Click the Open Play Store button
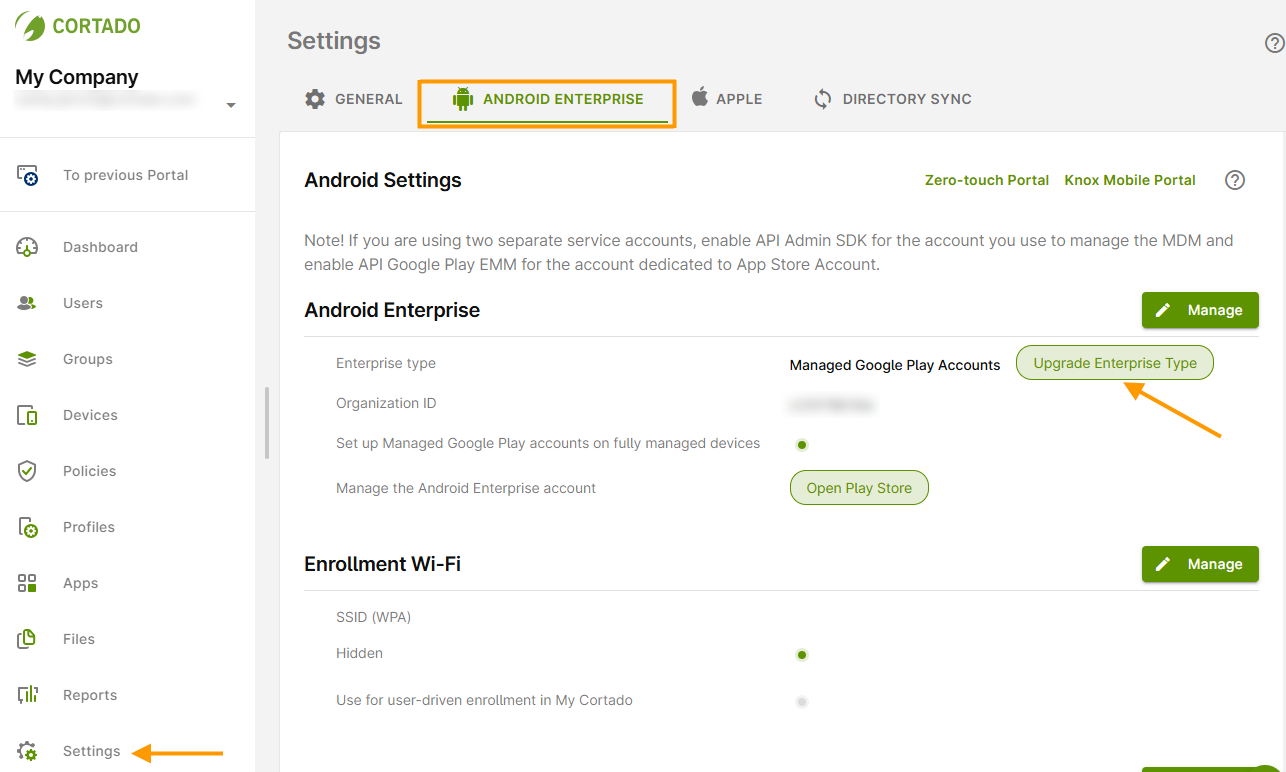Screen dimensions: 1286x772 (859, 488)
